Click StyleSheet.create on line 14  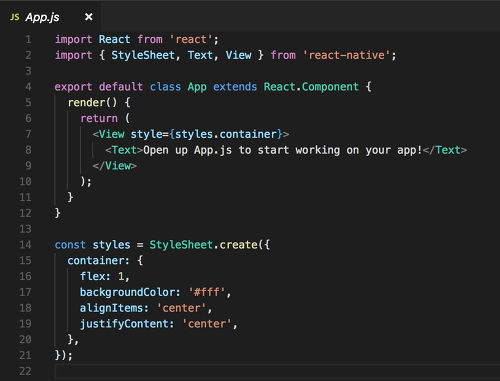pyautogui.click(x=203, y=245)
